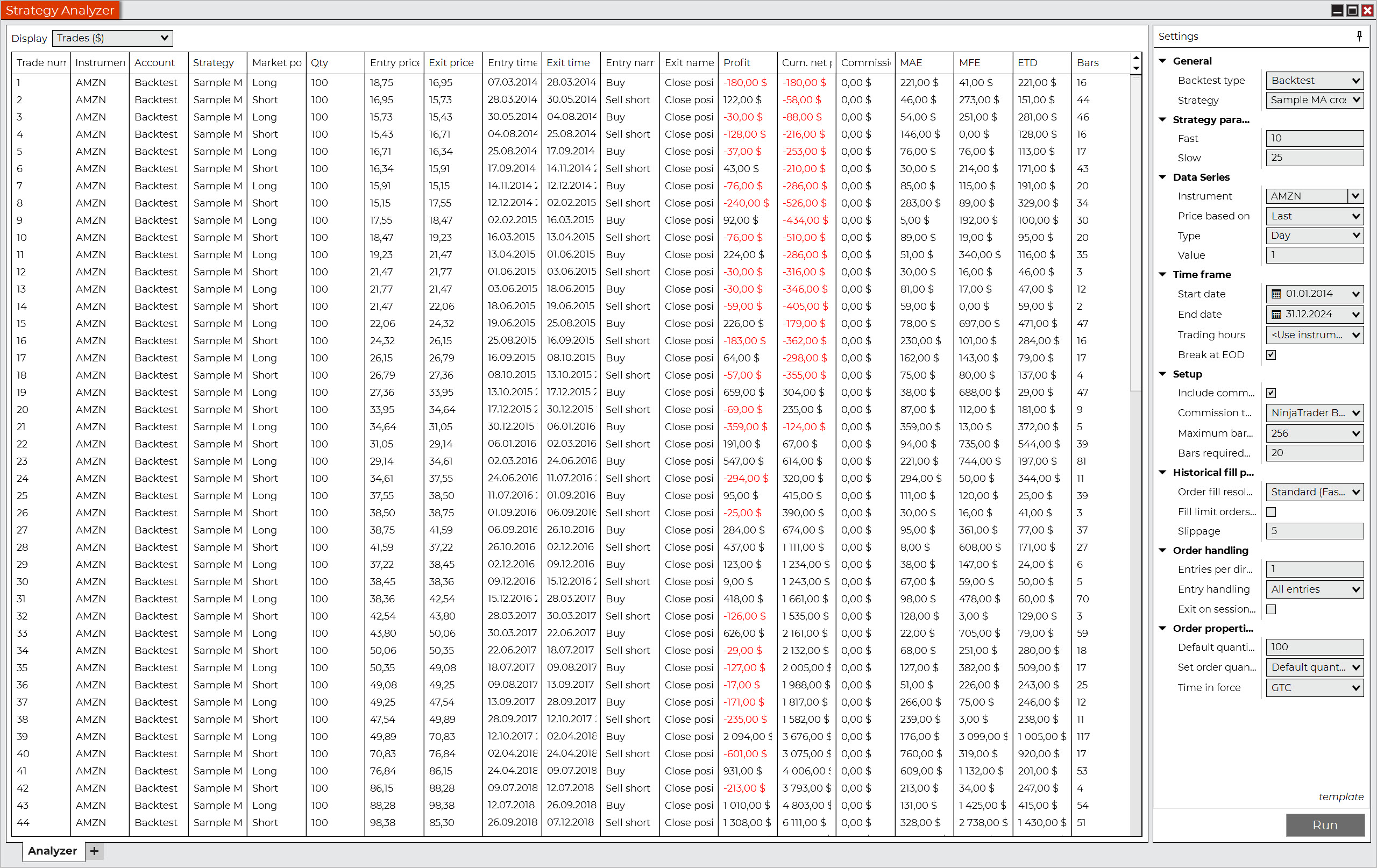This screenshot has height=868, width=1377.
Task: Open the End date calendar picker icon
Action: pyautogui.click(x=1276, y=315)
